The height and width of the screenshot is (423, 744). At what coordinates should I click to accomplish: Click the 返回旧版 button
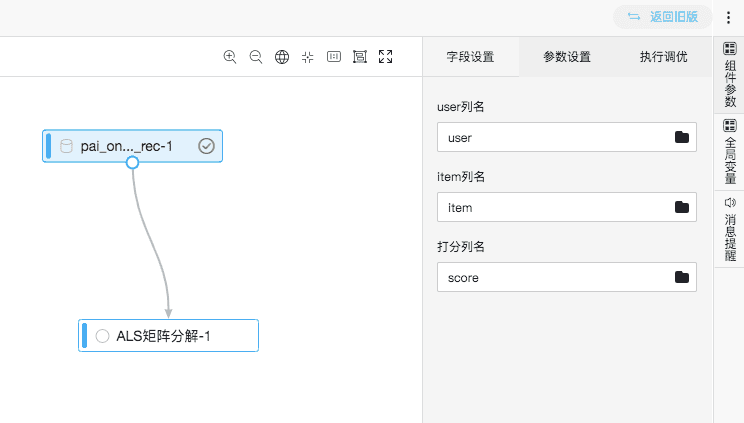pyautogui.click(x=663, y=17)
